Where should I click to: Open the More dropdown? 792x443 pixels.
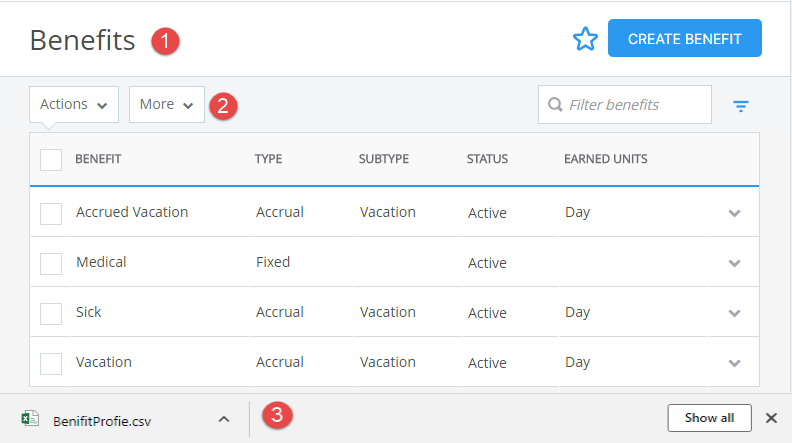click(167, 105)
